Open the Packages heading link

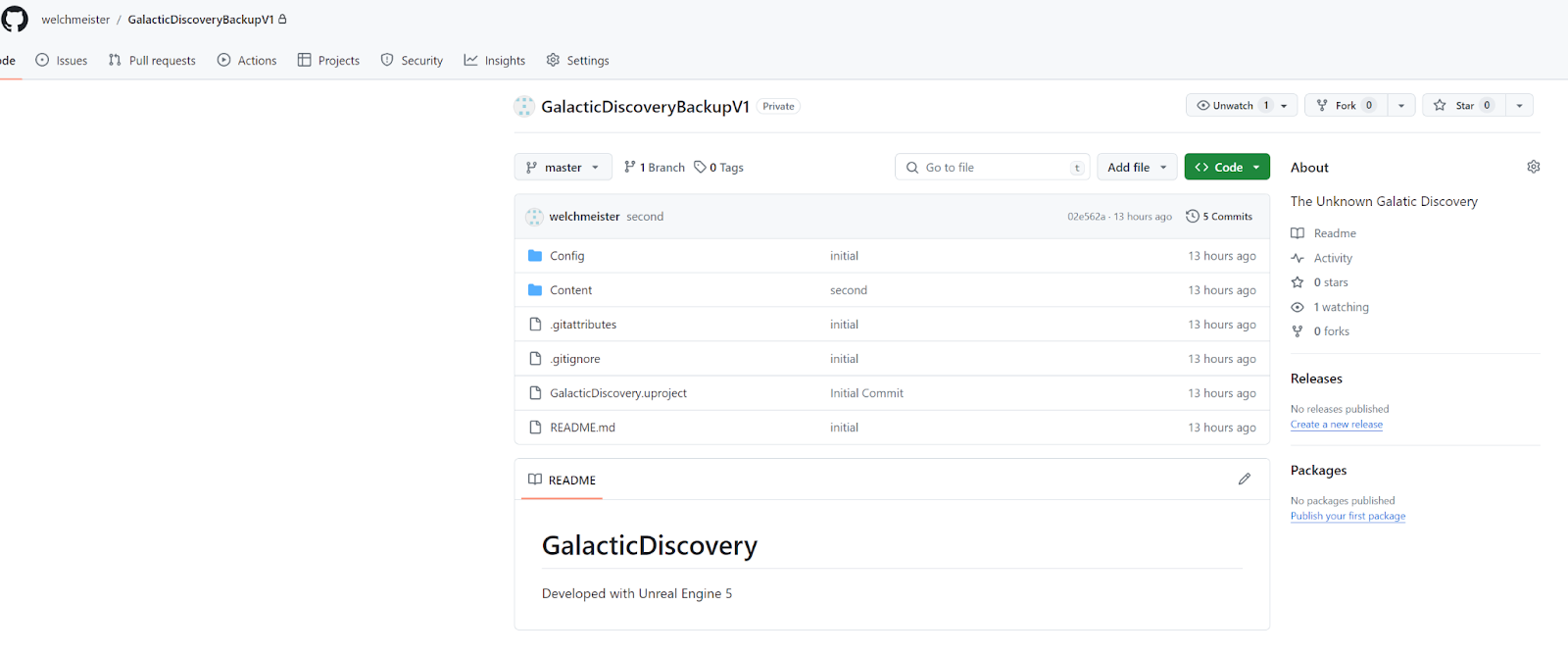(1318, 471)
